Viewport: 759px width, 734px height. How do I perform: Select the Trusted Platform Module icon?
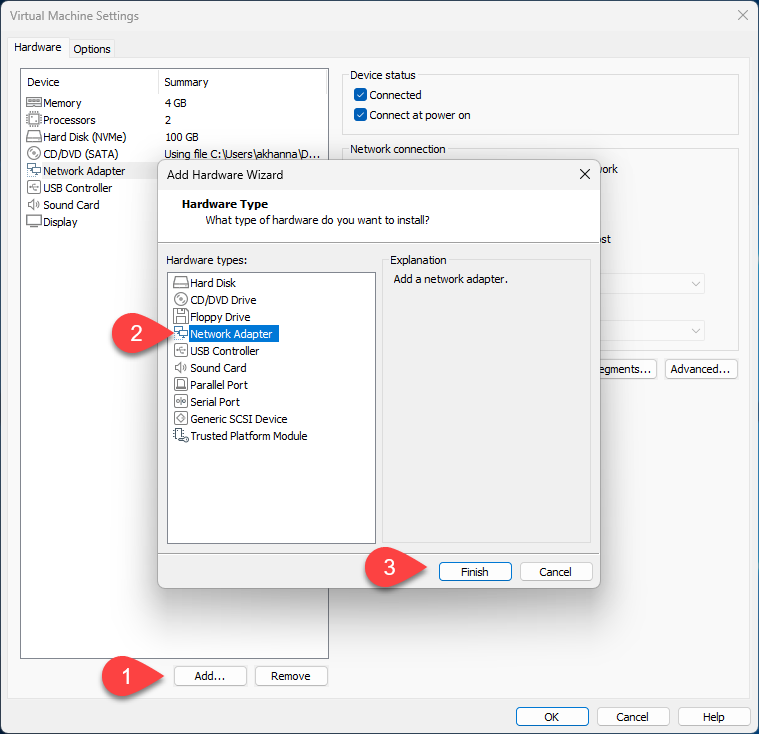181,435
